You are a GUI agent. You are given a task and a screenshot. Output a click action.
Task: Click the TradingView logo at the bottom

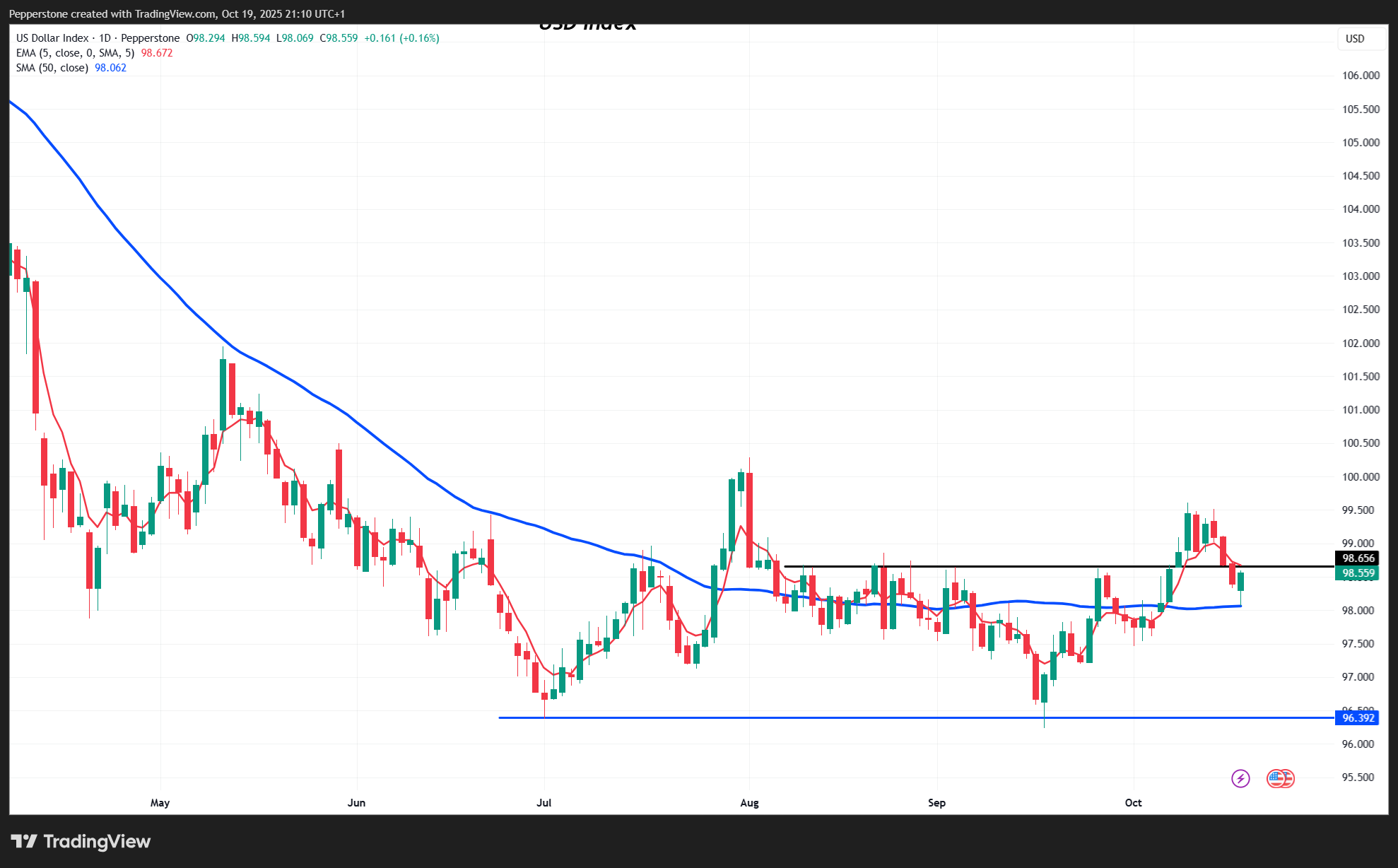point(81,841)
